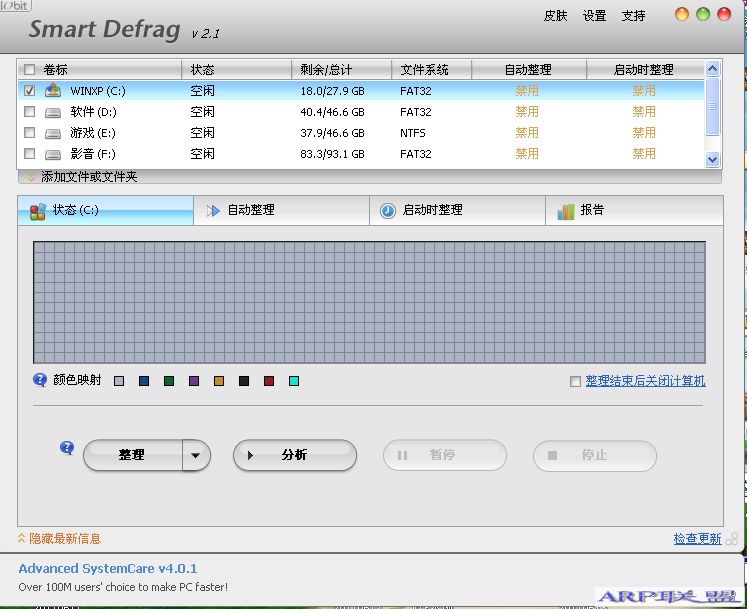Click the black color map swatch
This screenshot has height=609, width=747.
point(244,381)
